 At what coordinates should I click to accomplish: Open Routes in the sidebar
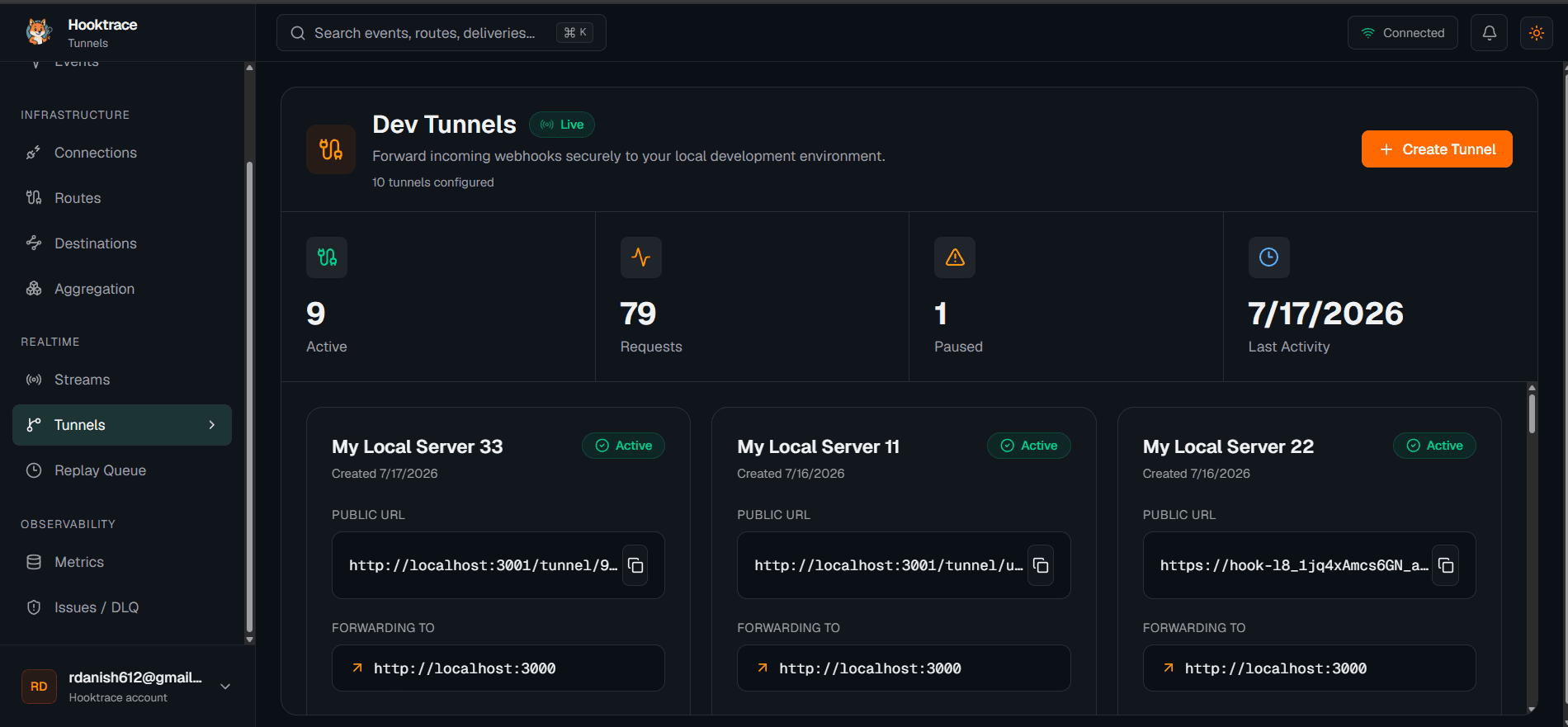[x=122, y=198]
